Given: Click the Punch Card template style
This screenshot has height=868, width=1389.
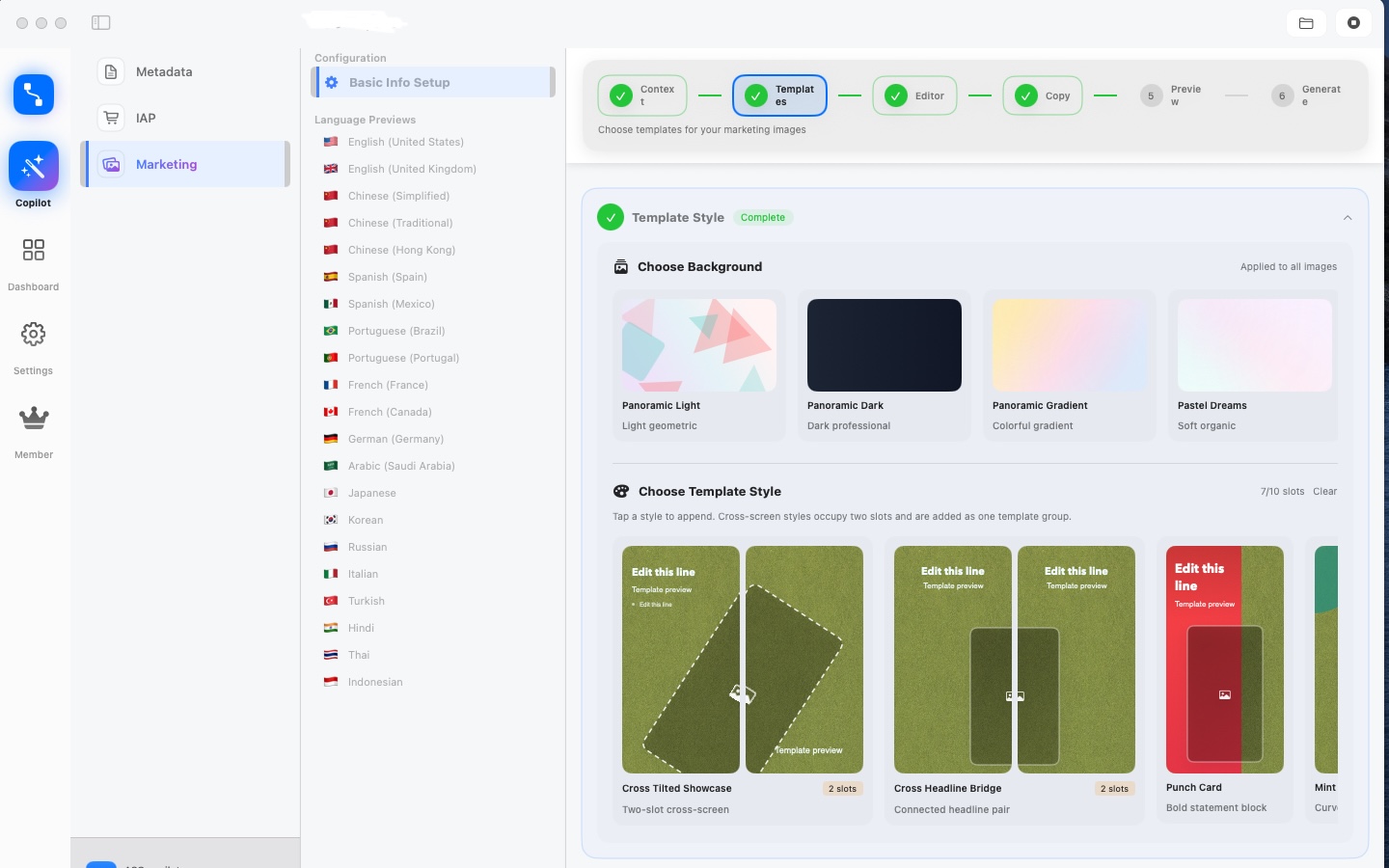Looking at the screenshot, I should point(1224,660).
